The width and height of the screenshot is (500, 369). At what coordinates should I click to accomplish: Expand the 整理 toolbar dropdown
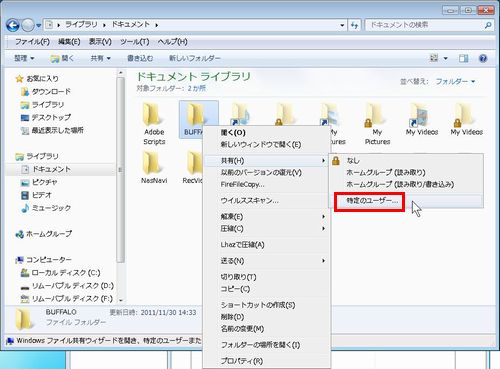(x=24, y=58)
